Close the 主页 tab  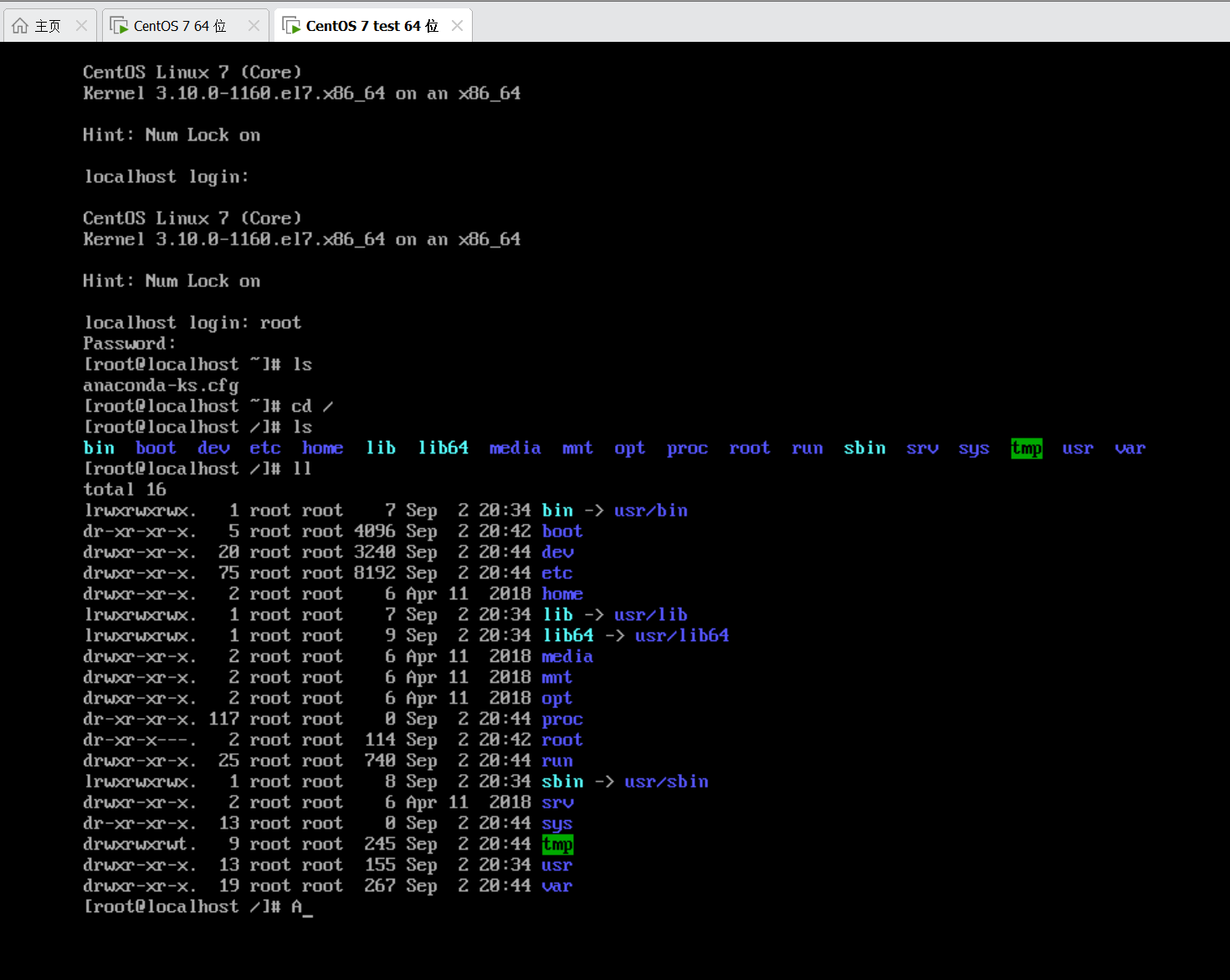click(81, 26)
